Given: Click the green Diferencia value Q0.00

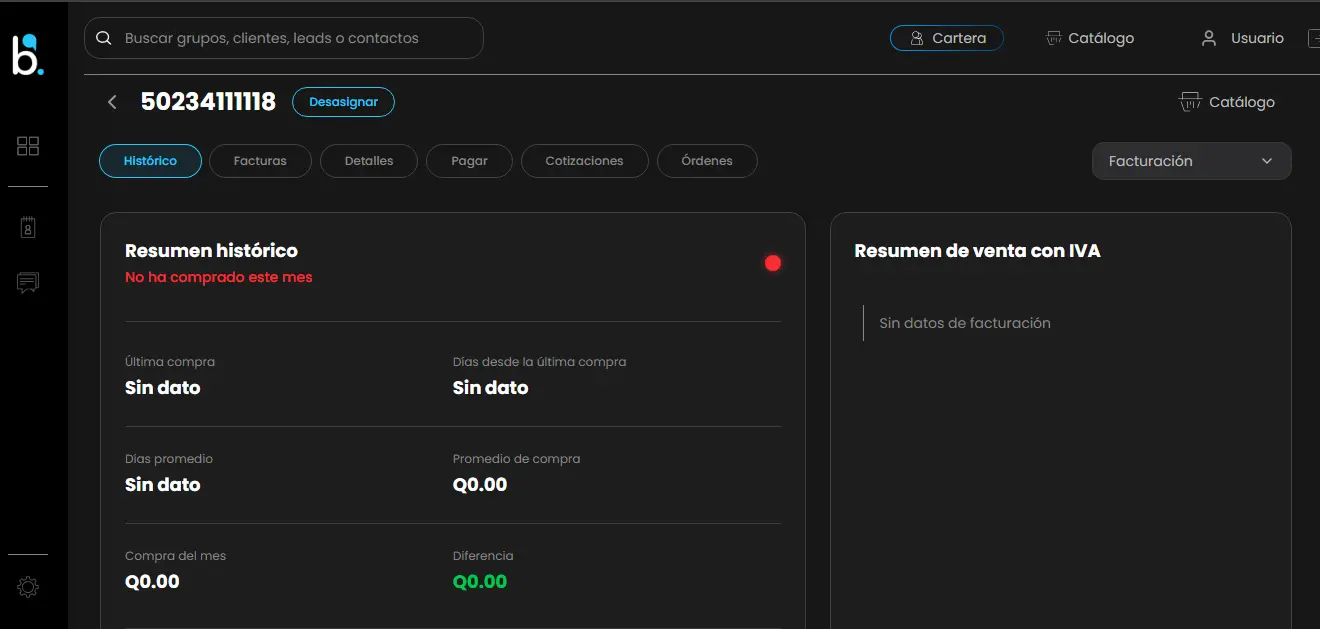Looking at the screenshot, I should [480, 582].
